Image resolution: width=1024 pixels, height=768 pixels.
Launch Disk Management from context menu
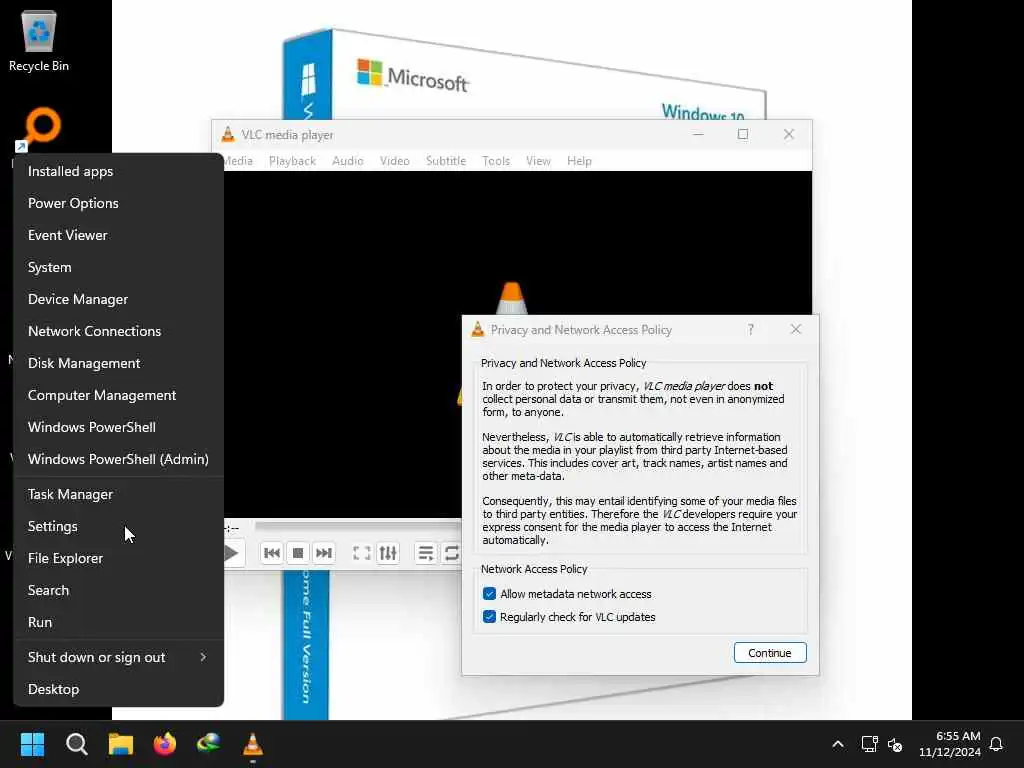point(118,363)
